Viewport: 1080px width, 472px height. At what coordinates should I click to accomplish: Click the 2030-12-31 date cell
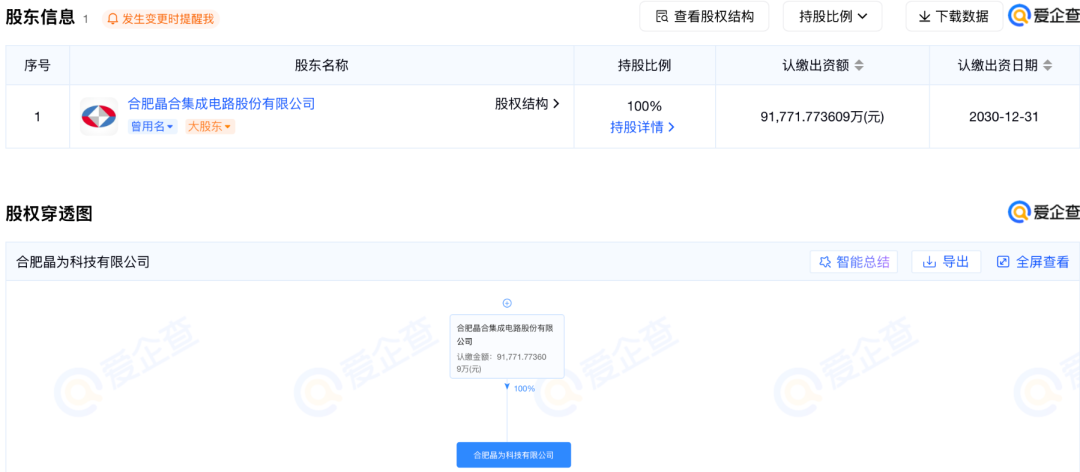click(1004, 117)
